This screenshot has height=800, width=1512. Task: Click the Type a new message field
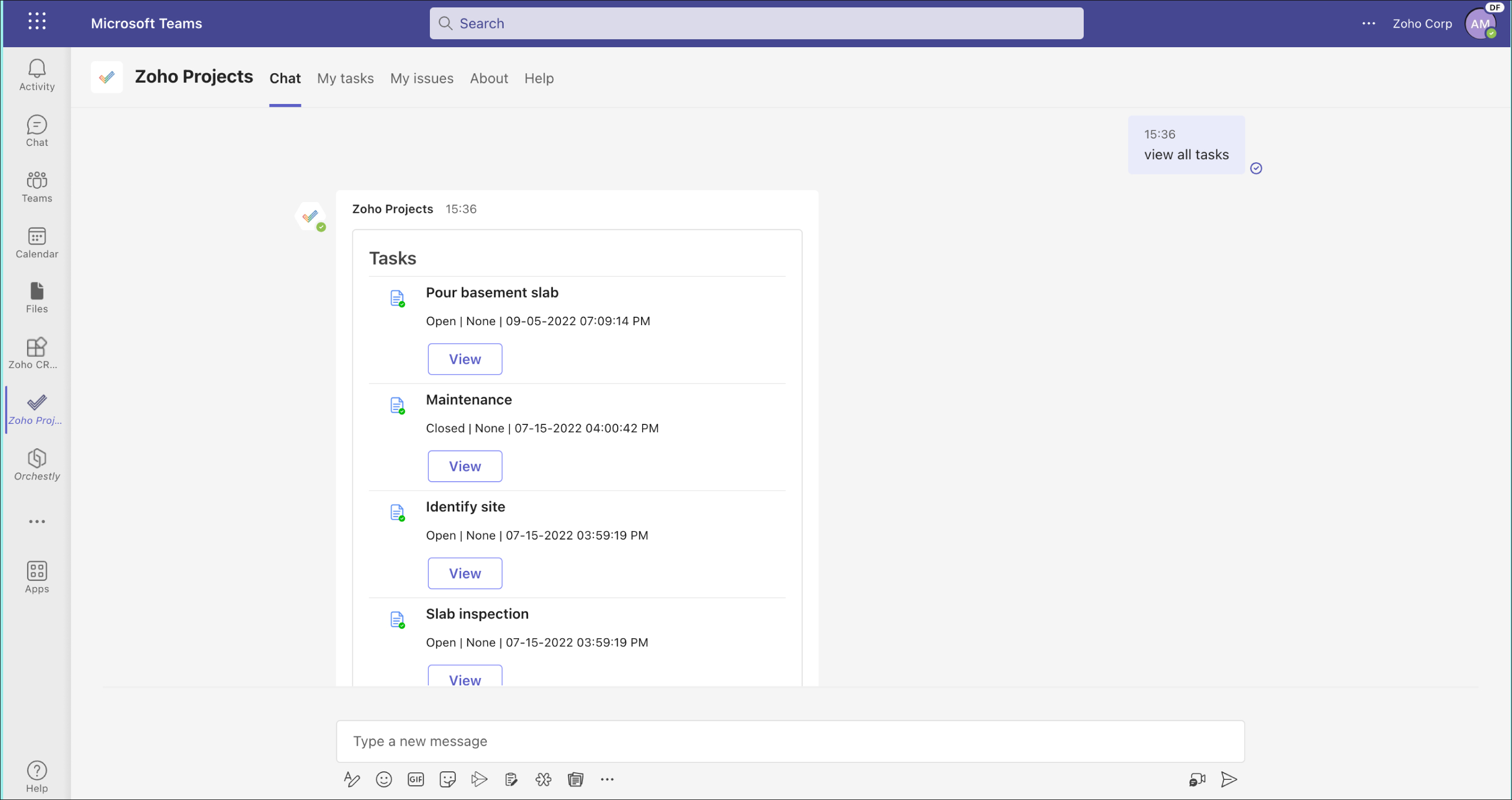790,741
